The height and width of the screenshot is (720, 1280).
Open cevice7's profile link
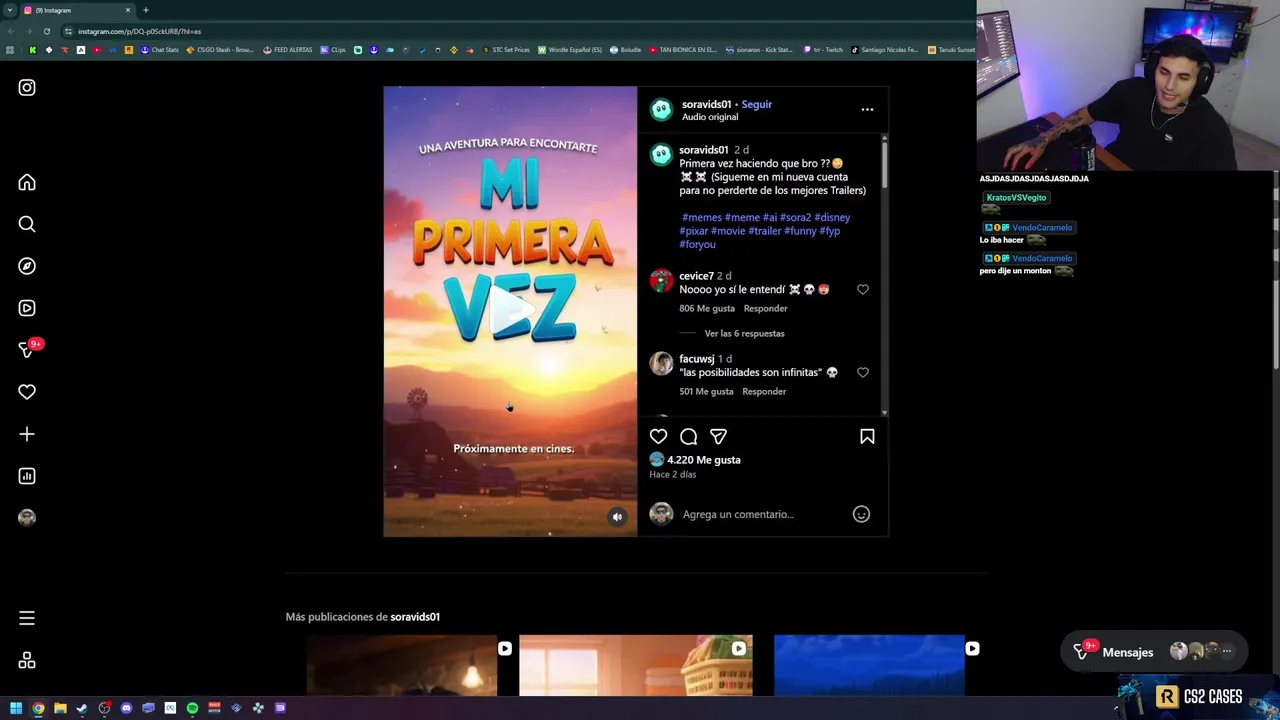[696, 276]
